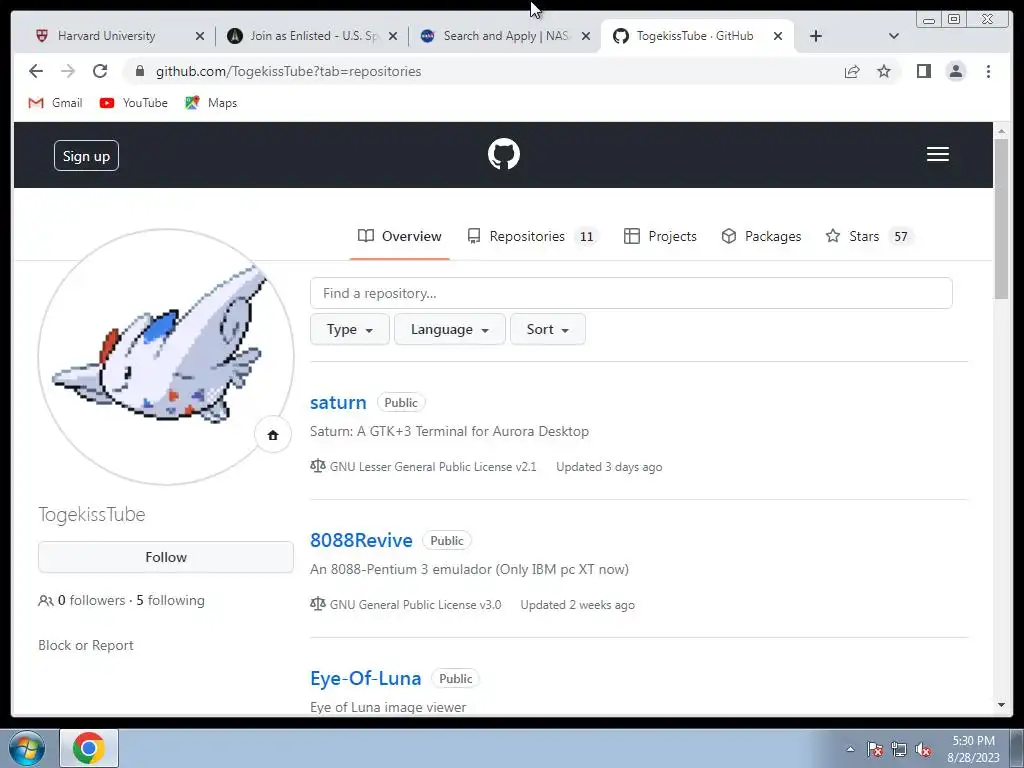The height and width of the screenshot is (768, 1024).
Task: Switch to the Overview tab
Action: pos(400,236)
